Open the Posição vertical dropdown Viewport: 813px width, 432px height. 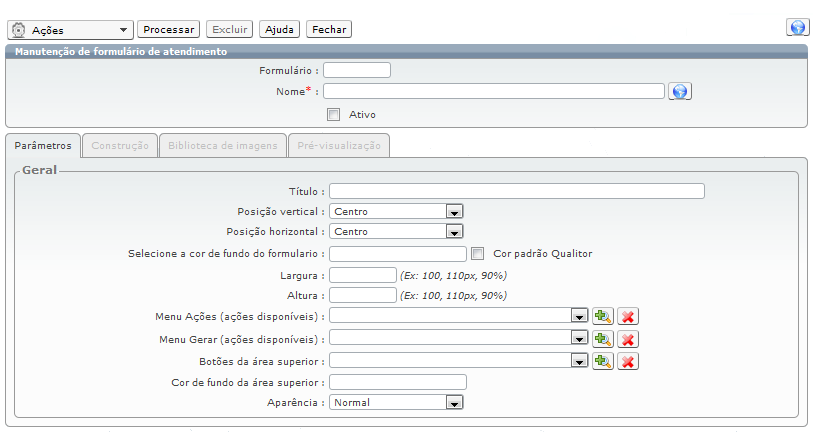click(396, 211)
